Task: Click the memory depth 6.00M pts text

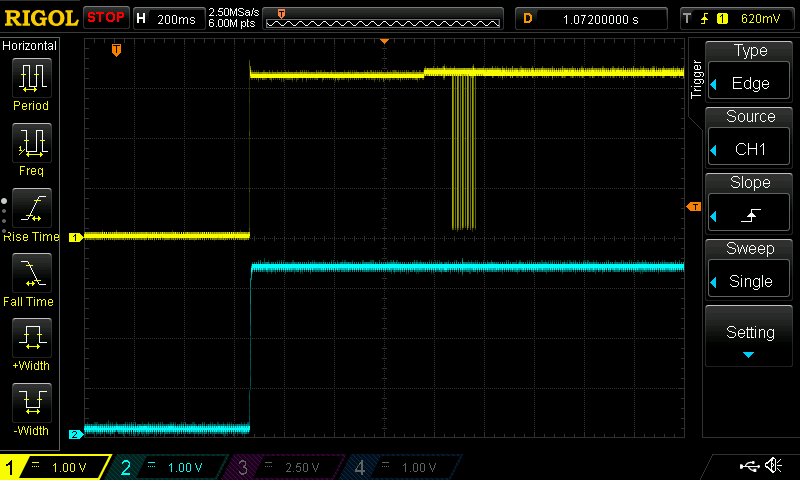Action: [x=232, y=23]
